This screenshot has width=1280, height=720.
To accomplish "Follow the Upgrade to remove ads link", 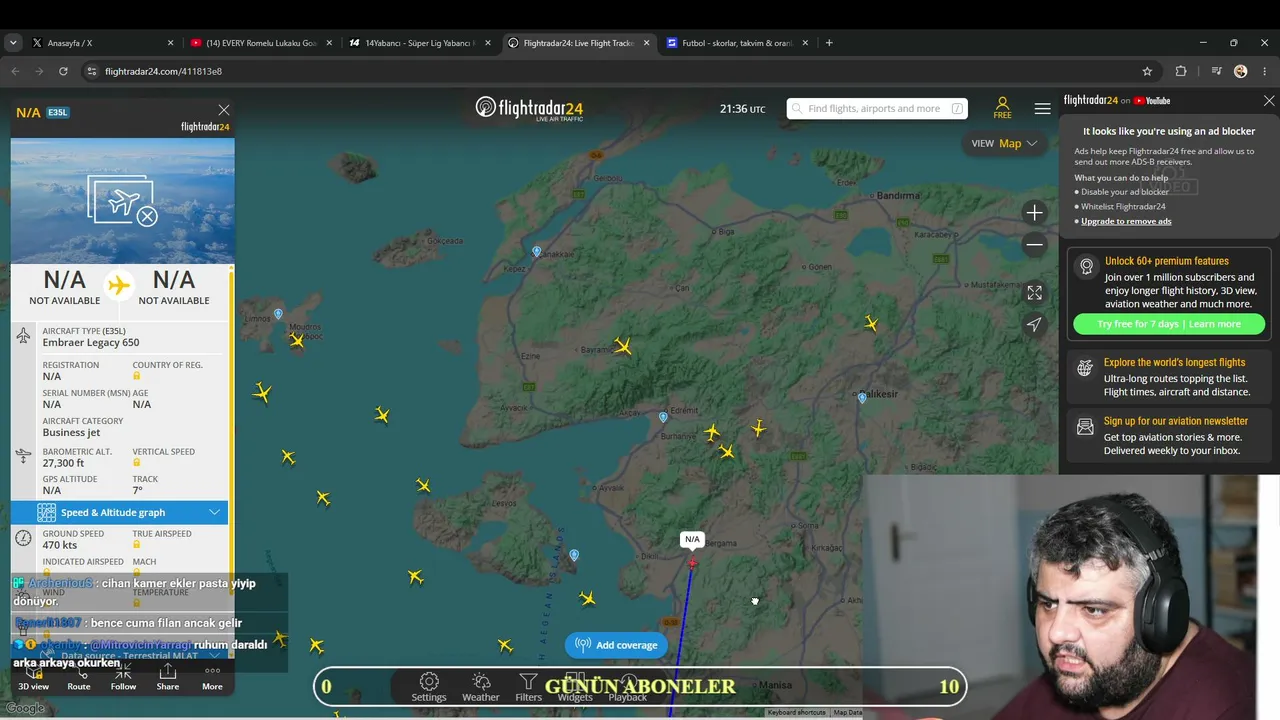I will coord(1126,221).
